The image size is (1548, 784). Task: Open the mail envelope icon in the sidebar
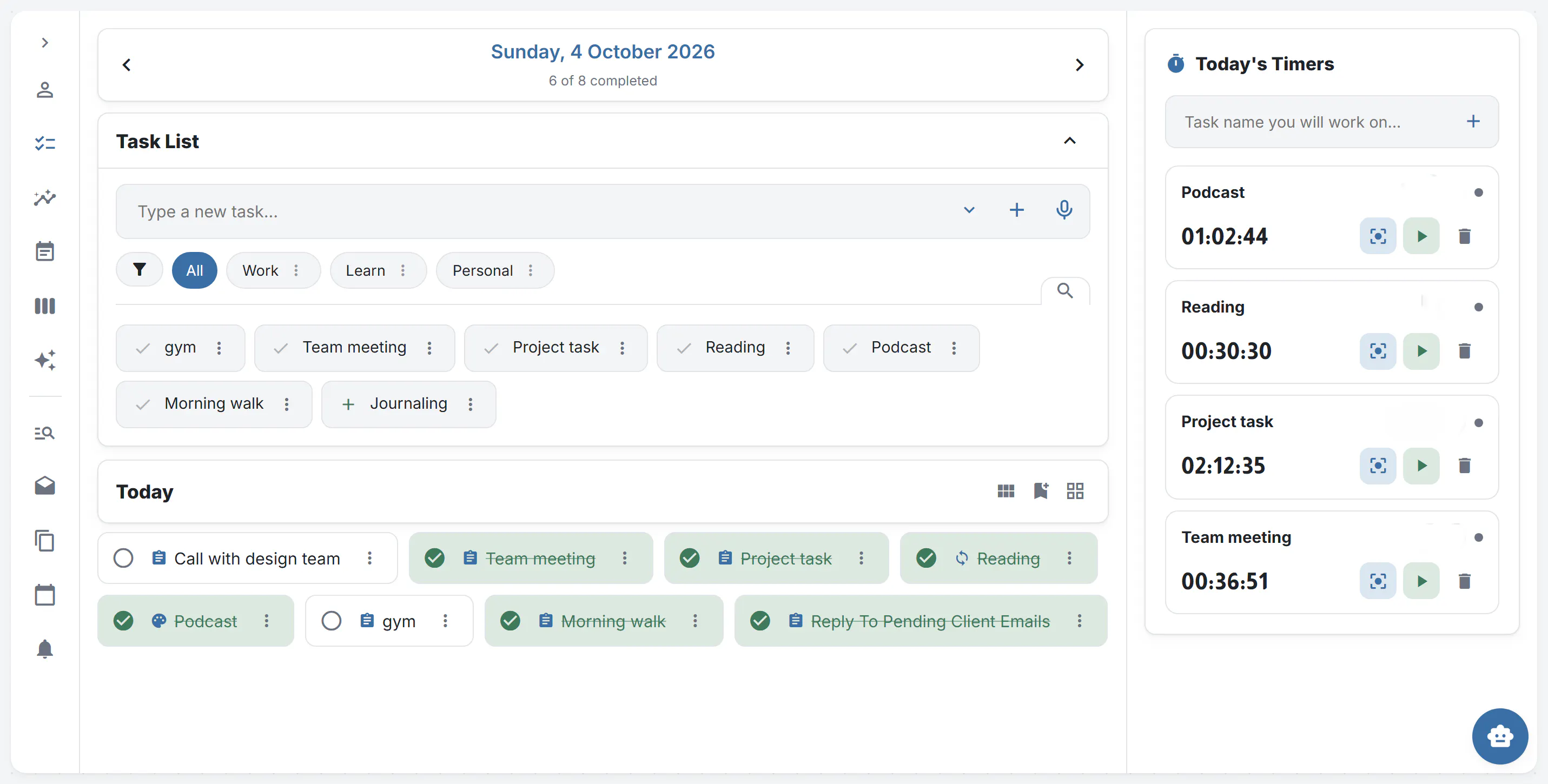(44, 486)
